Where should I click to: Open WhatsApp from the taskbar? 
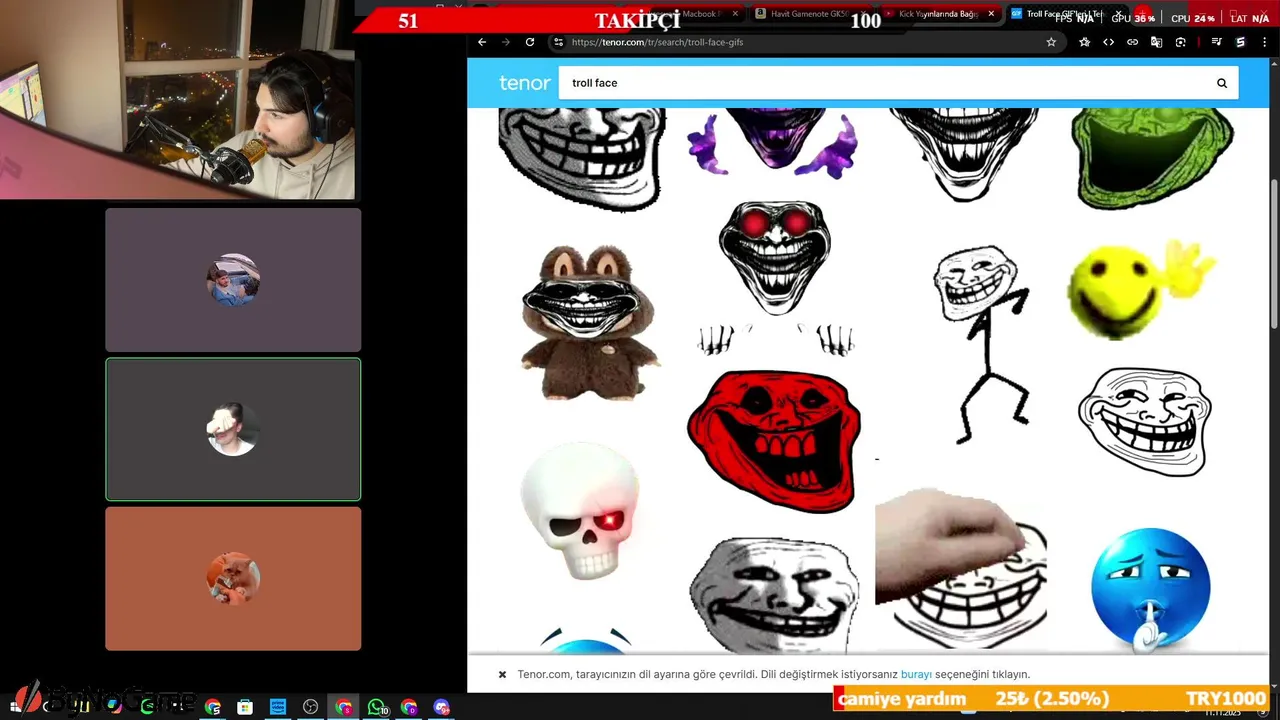[376, 707]
